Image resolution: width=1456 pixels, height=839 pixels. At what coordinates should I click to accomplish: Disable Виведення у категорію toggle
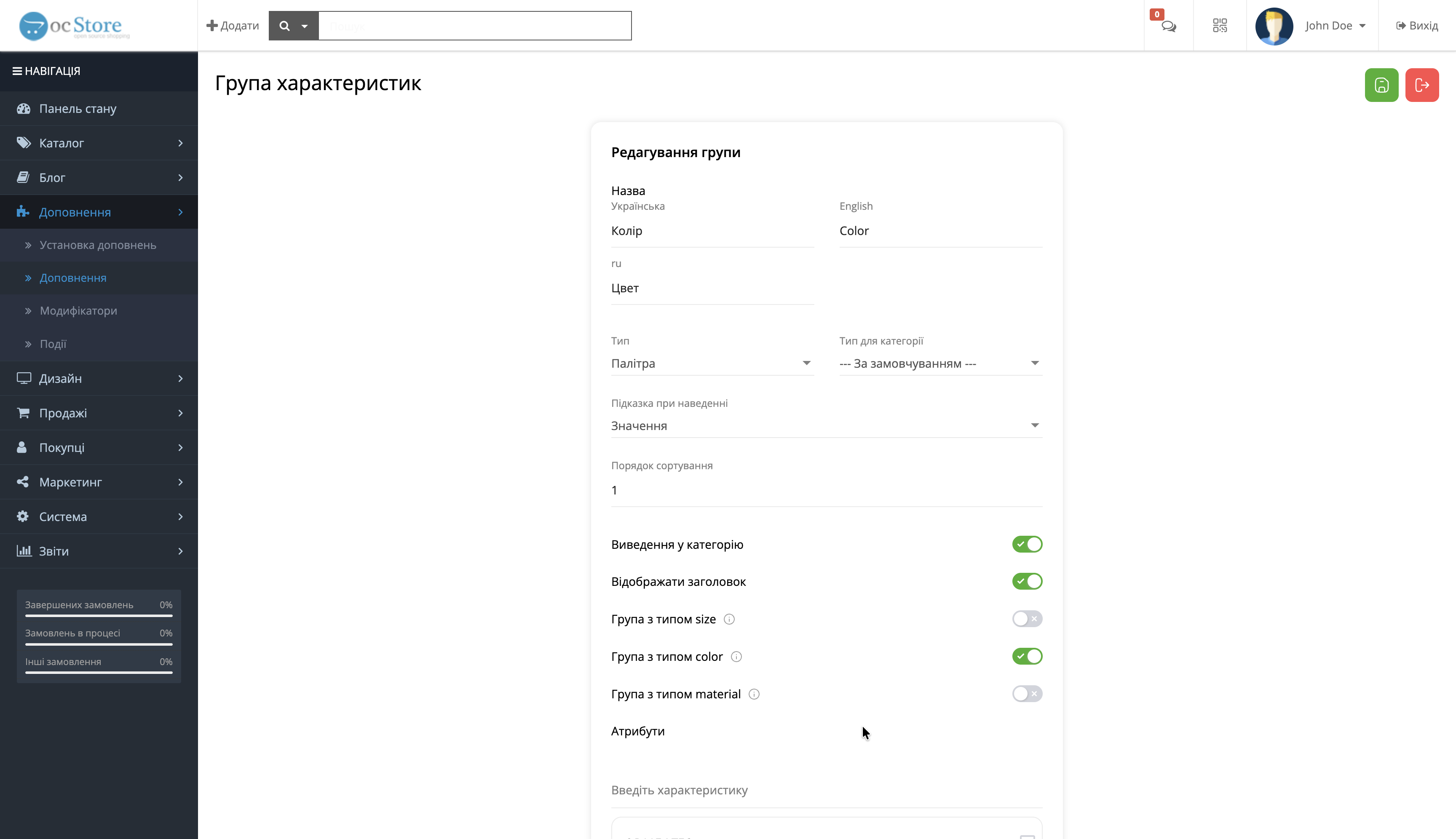pyautogui.click(x=1027, y=543)
